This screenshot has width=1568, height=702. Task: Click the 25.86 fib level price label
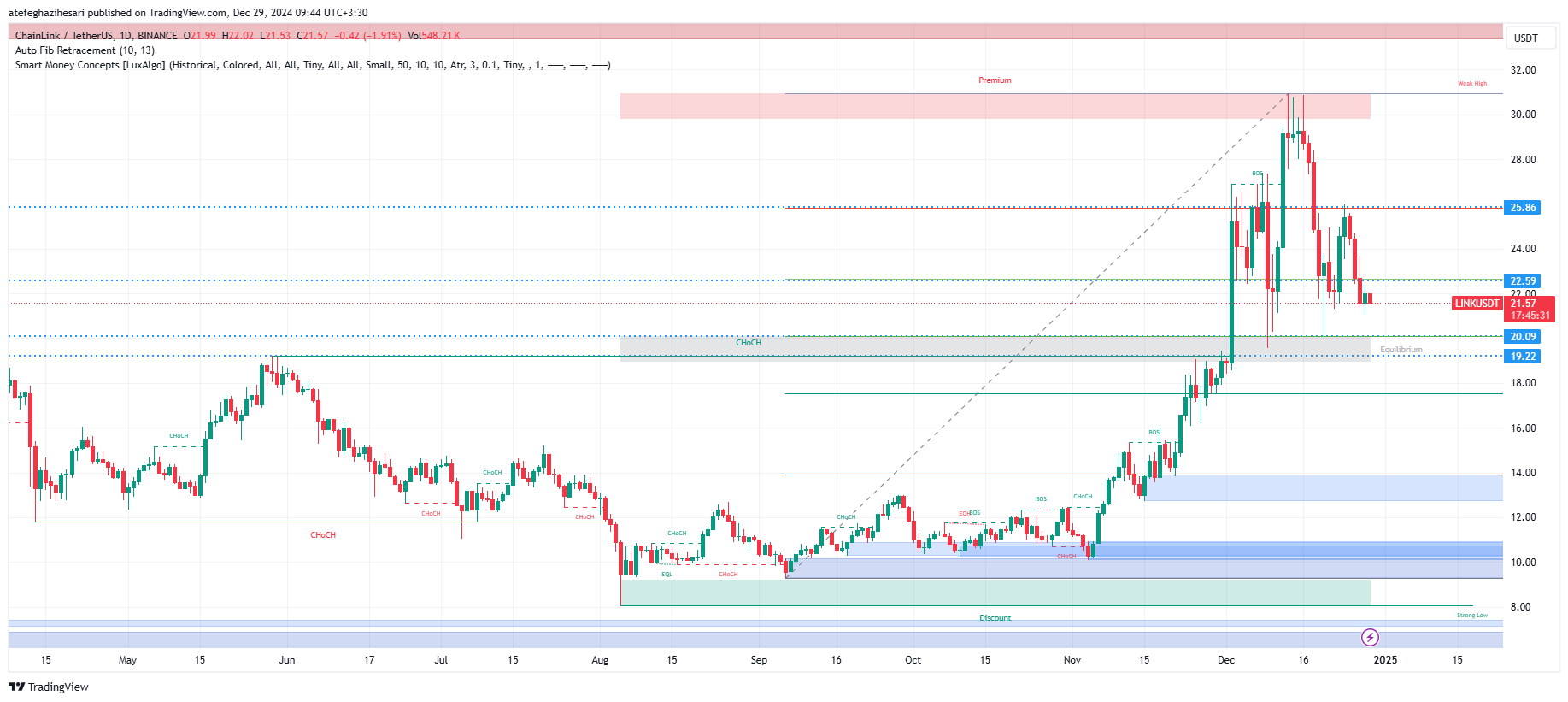tap(1522, 208)
